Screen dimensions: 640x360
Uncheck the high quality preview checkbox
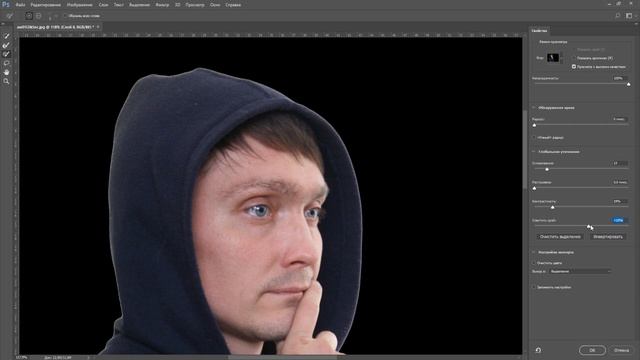tap(574, 67)
